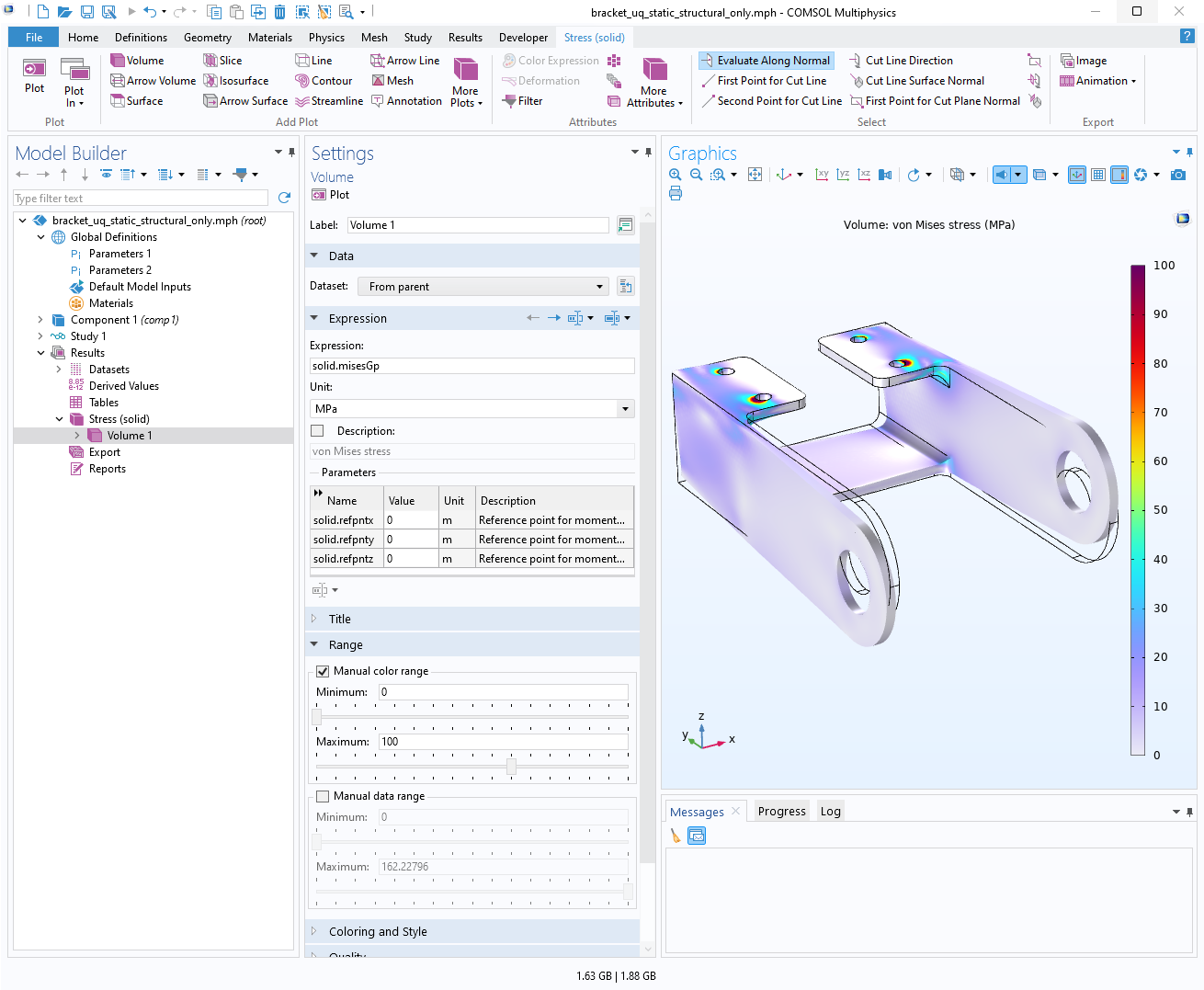Click the Expression input field
Screen dimensions: 1204x990
click(472, 366)
